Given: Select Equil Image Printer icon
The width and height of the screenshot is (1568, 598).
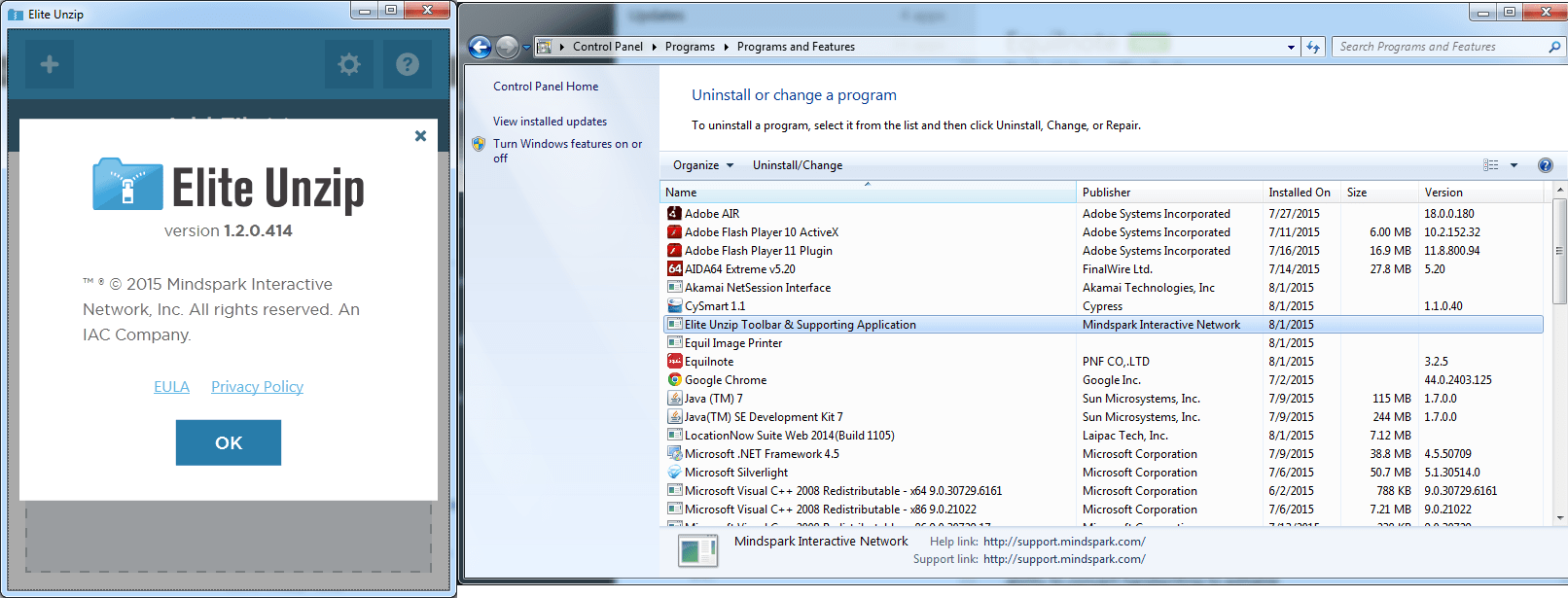Looking at the screenshot, I should point(674,342).
